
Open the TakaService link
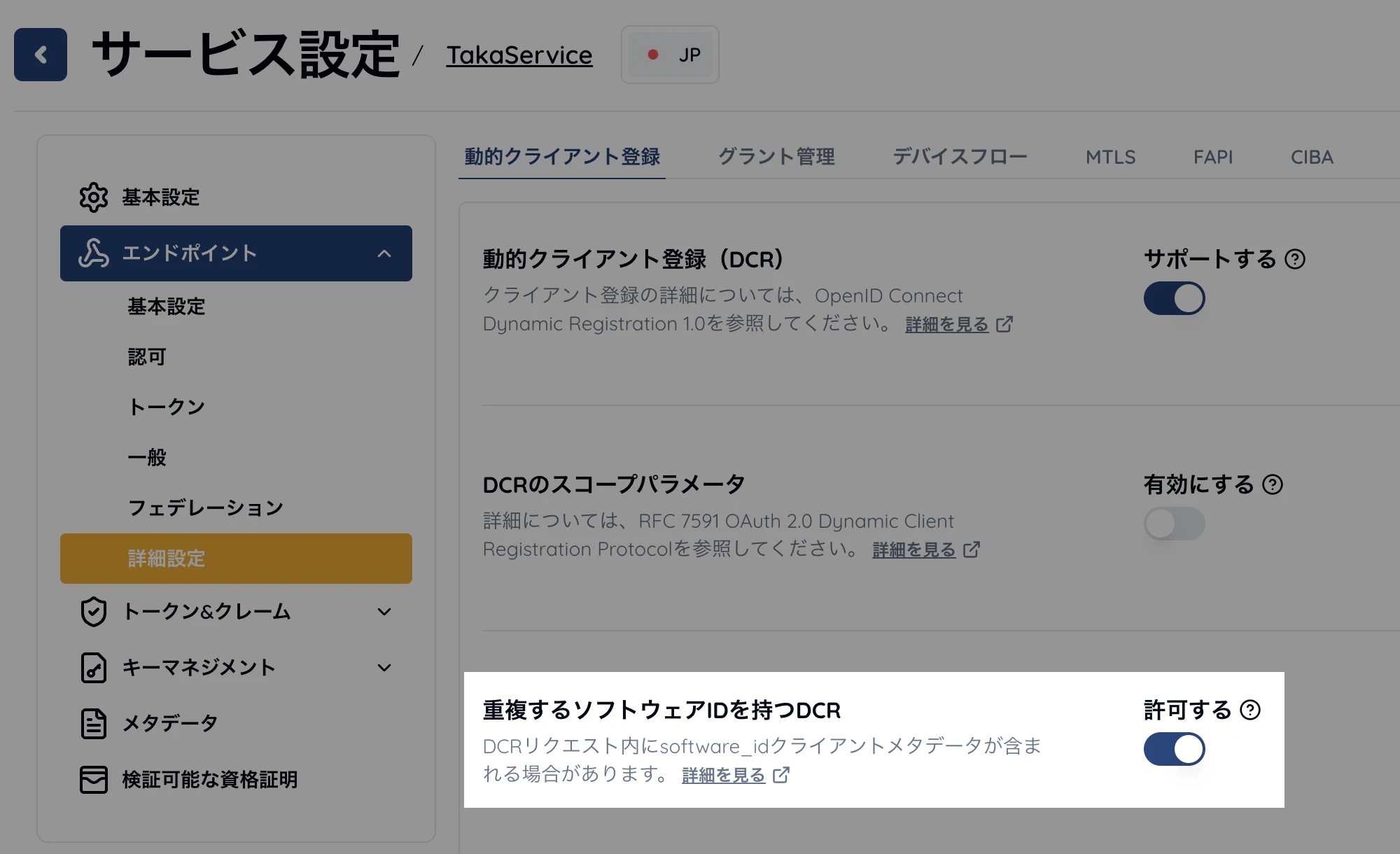[x=519, y=55]
